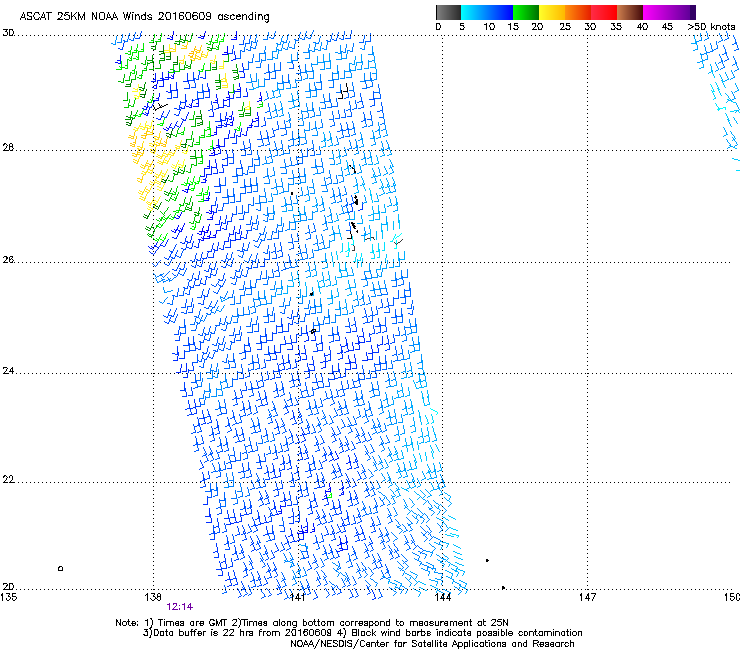Screen dimensions: 740x650
Task: Click the legend label 25
Action: click(565, 27)
